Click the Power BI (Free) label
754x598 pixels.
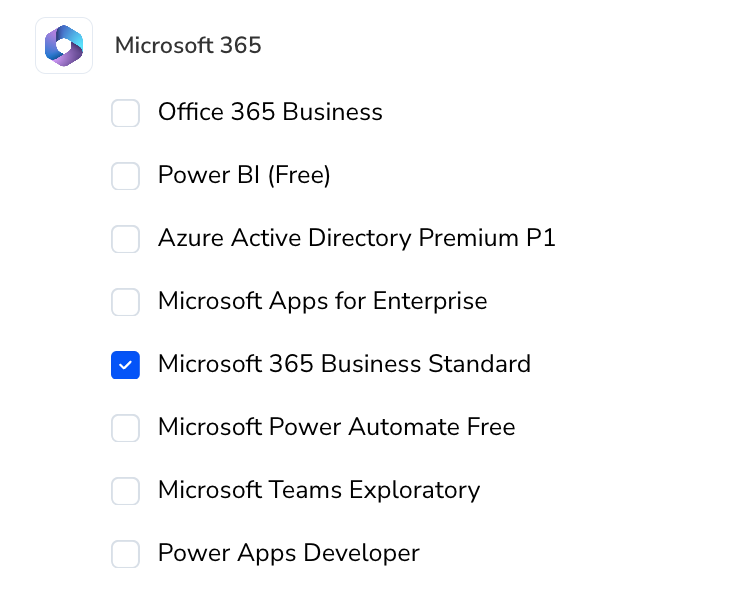(244, 175)
